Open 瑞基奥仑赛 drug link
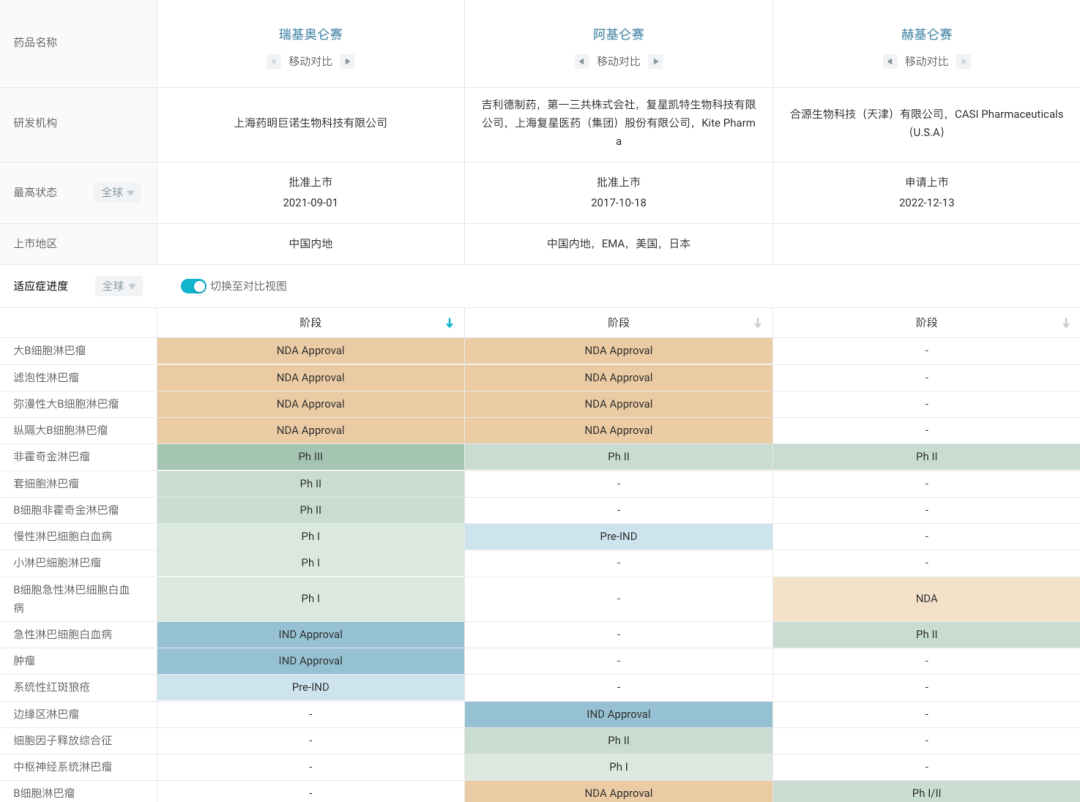The width and height of the screenshot is (1080, 802). [311, 34]
